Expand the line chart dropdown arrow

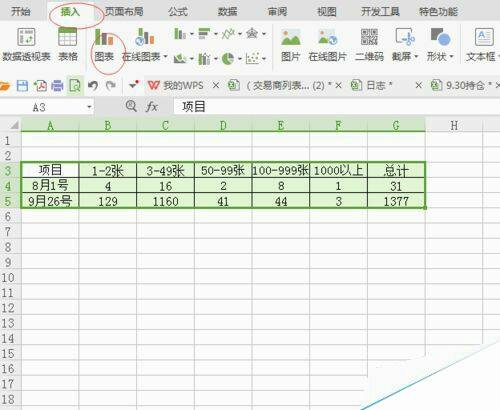point(240,34)
